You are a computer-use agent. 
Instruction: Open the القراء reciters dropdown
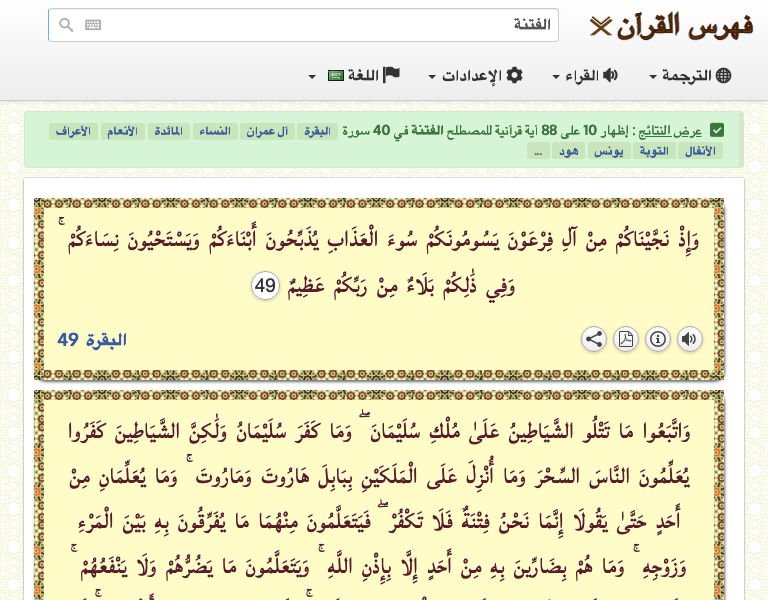pos(585,76)
